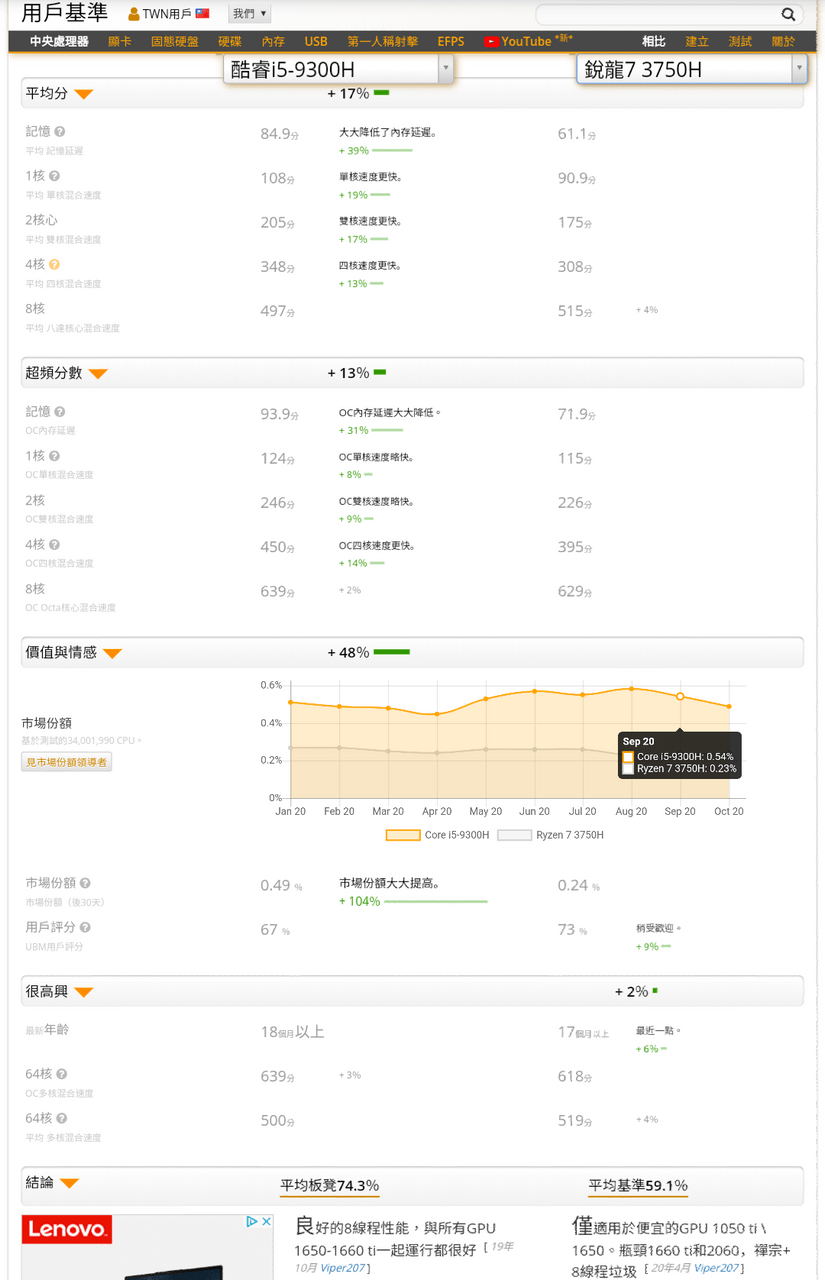The height and width of the screenshot is (1280, 825).
Task: Collapse the 超頻分數 section
Action: click(x=98, y=374)
